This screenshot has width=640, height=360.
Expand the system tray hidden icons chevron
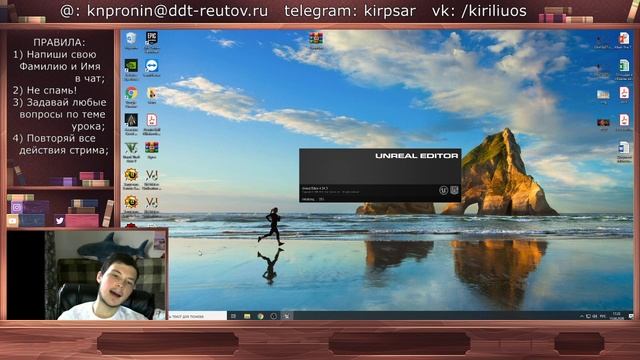582,316
